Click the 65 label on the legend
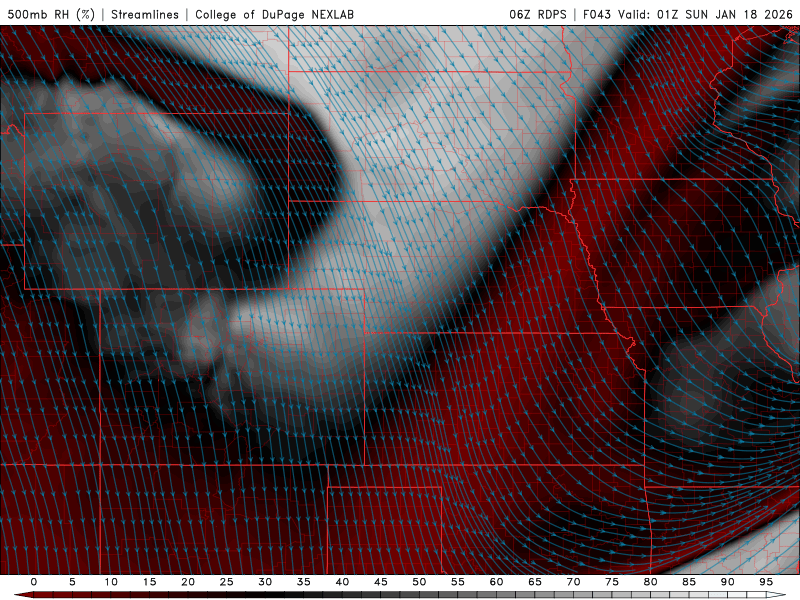 click(x=535, y=582)
